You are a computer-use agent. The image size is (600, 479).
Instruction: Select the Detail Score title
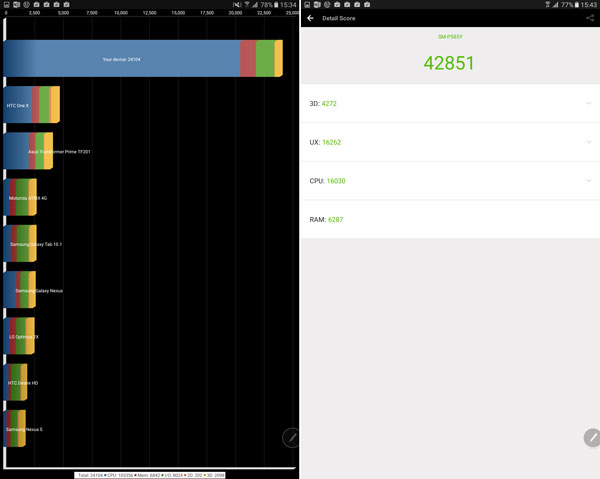(x=338, y=18)
